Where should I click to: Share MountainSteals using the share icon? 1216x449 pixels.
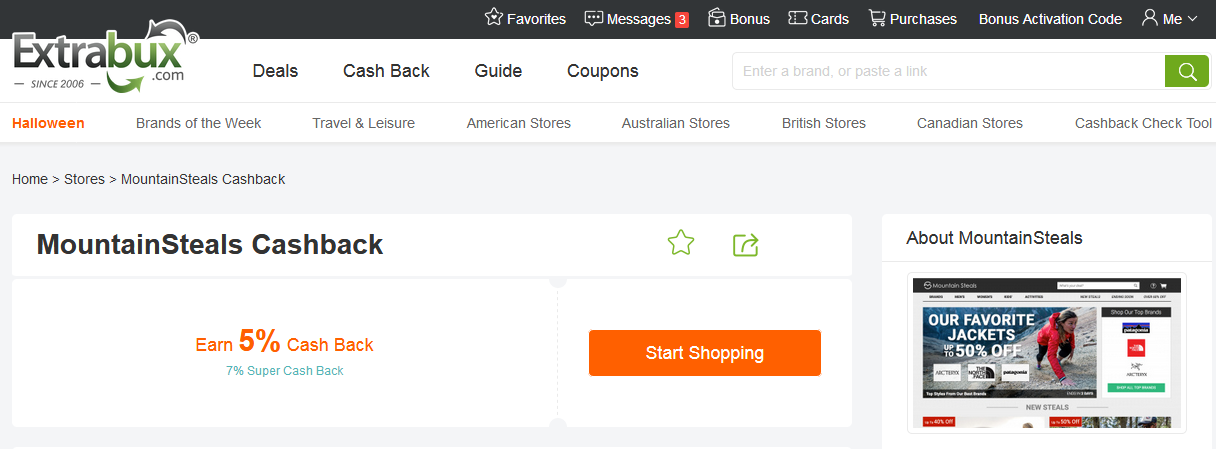tap(746, 244)
